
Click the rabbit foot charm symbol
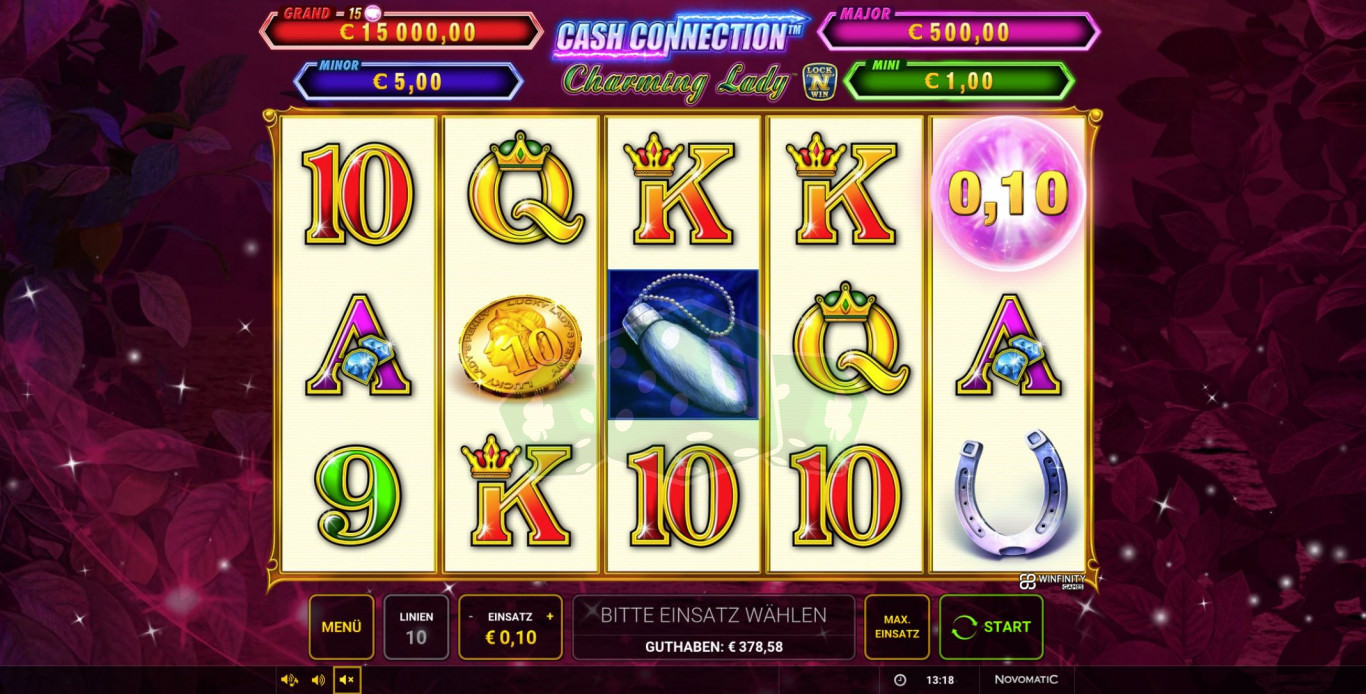684,345
